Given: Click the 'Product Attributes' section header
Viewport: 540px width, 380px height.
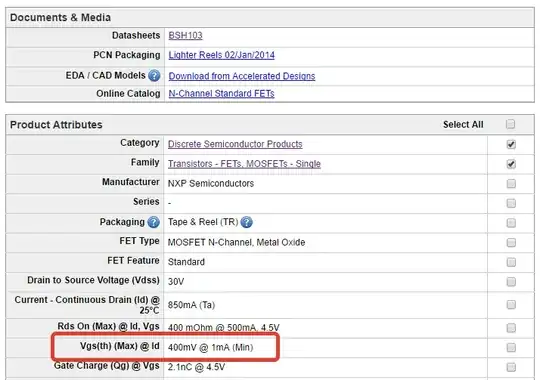Looking at the screenshot, I should [x=56, y=125].
